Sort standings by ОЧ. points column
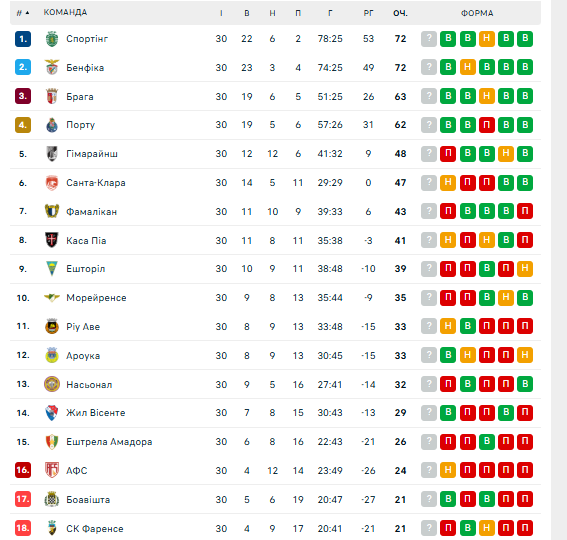Image resolution: width=567 pixels, height=540 pixels. tap(400, 13)
